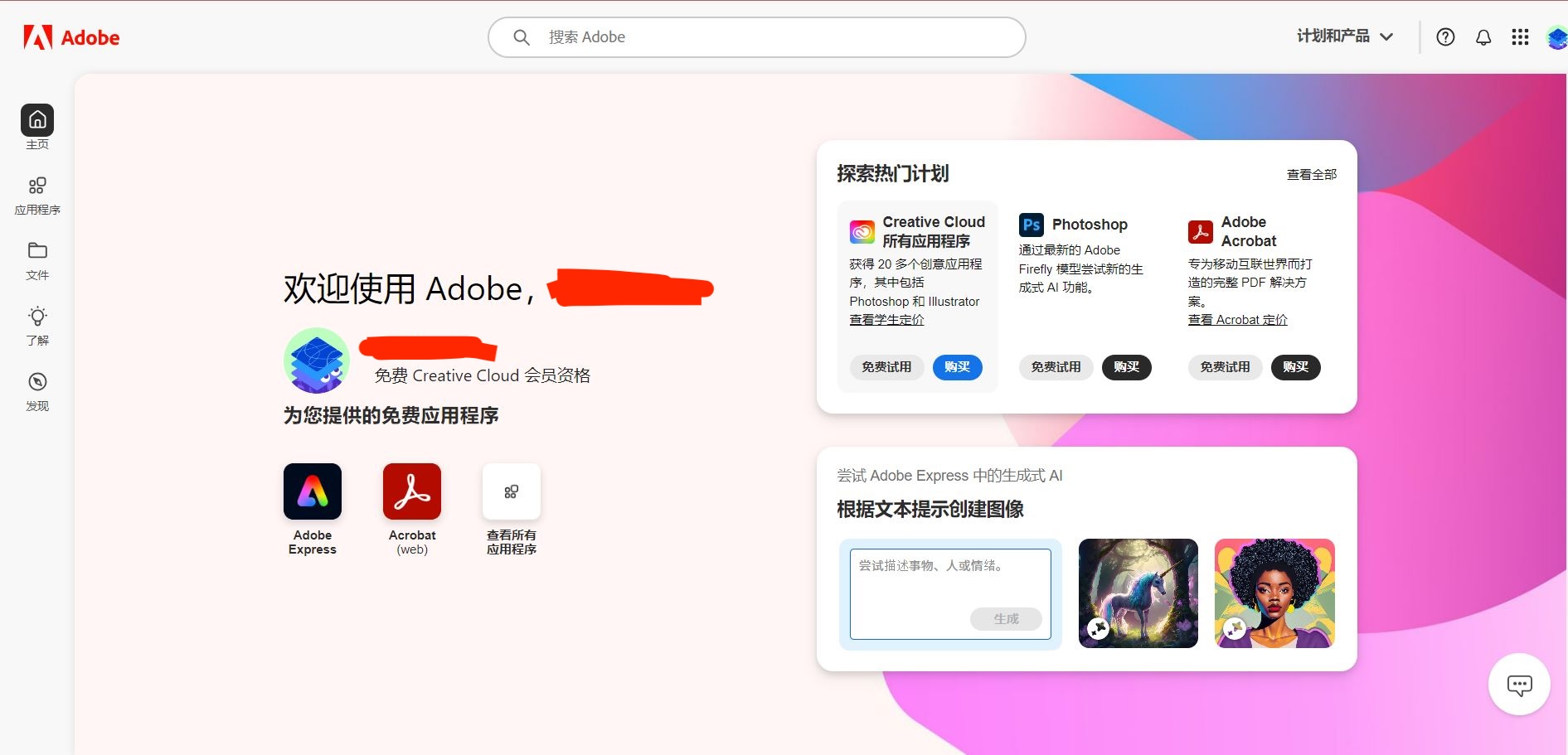Viewport: 1568px width, 755px height.
Task: Click the Adobe Acrobat plan icon
Action: tap(1201, 232)
